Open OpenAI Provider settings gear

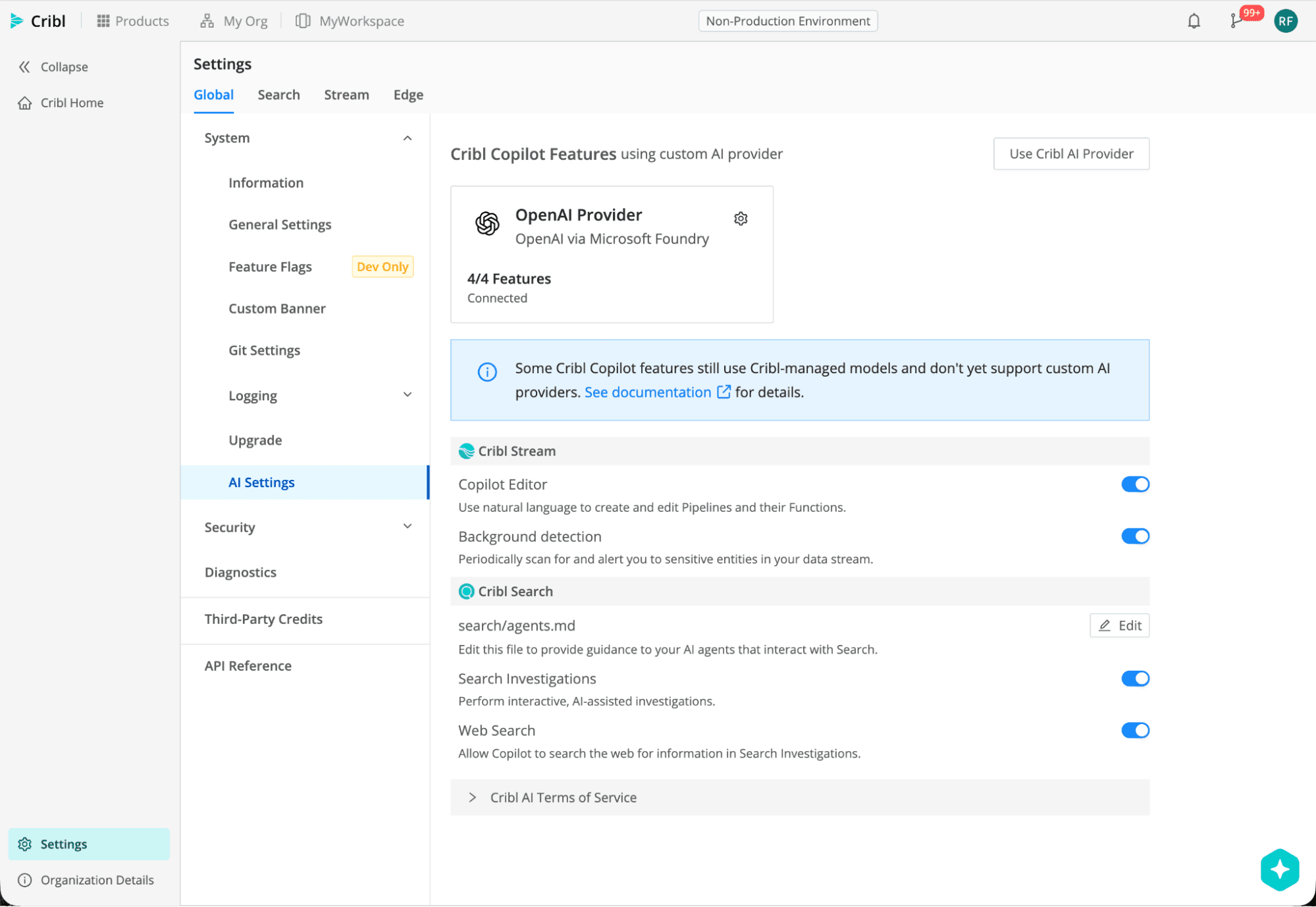(741, 219)
